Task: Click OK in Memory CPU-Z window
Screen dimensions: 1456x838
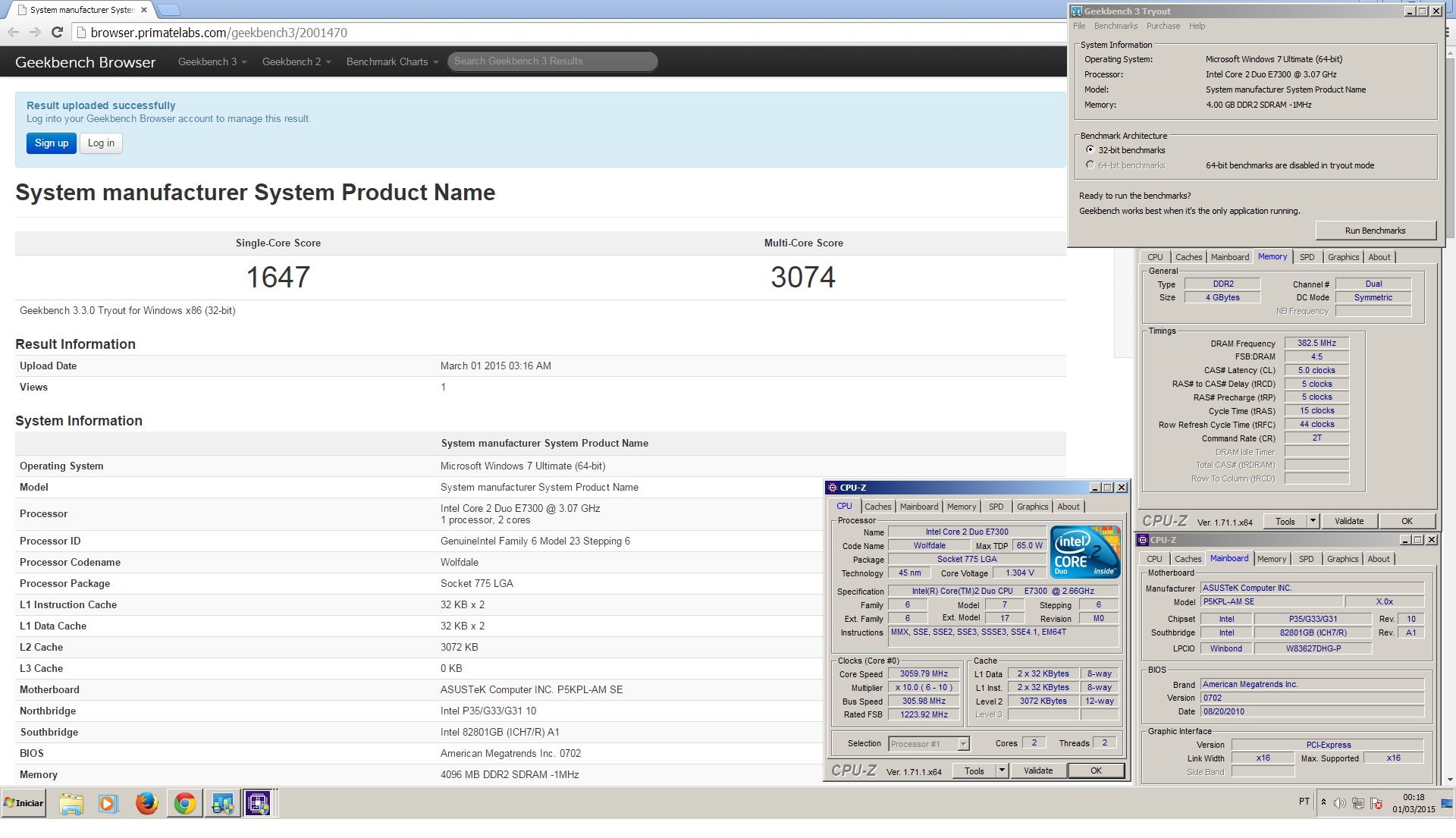Action: pyautogui.click(x=1407, y=521)
